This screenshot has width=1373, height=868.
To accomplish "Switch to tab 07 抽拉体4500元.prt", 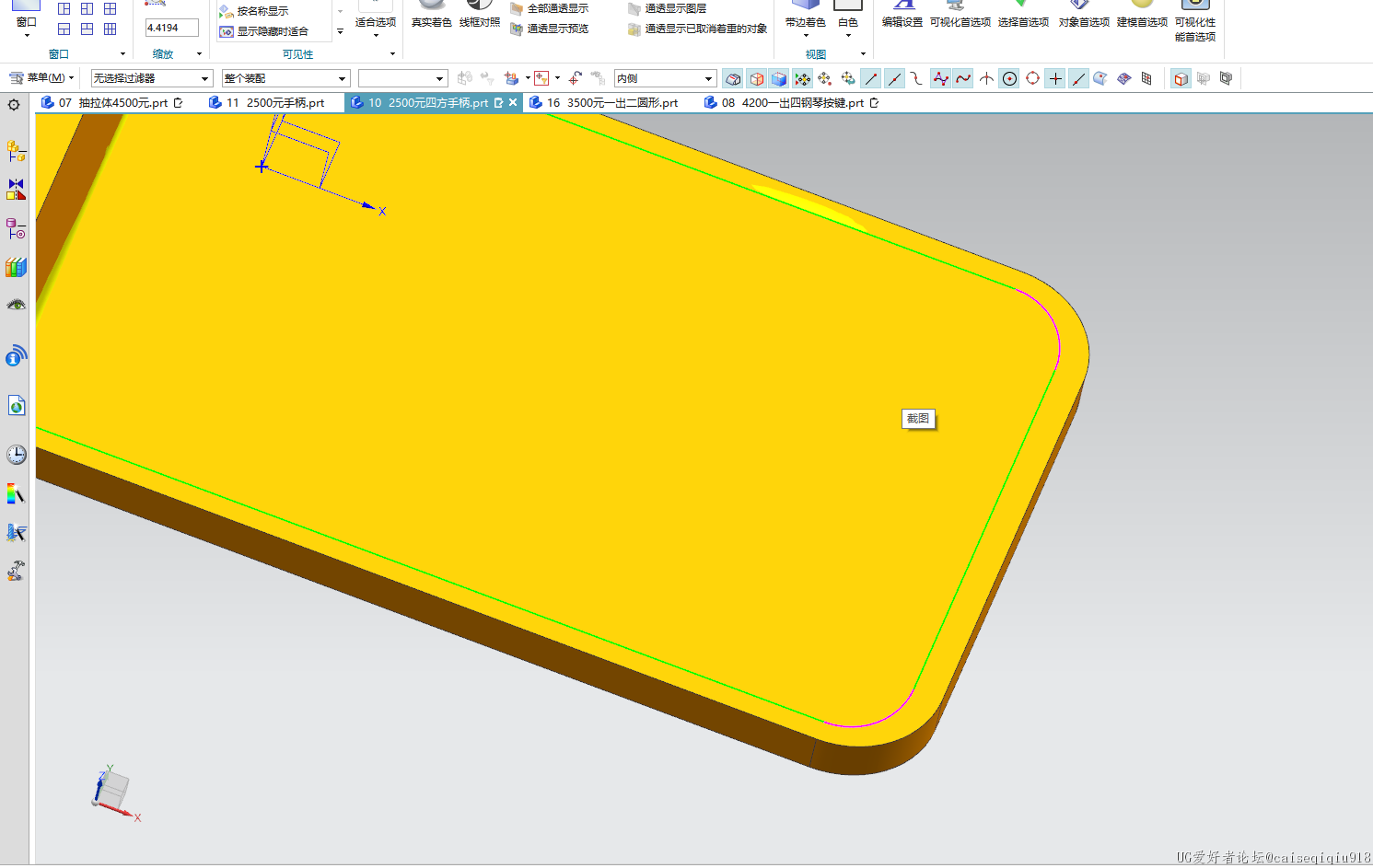I will pos(112,103).
